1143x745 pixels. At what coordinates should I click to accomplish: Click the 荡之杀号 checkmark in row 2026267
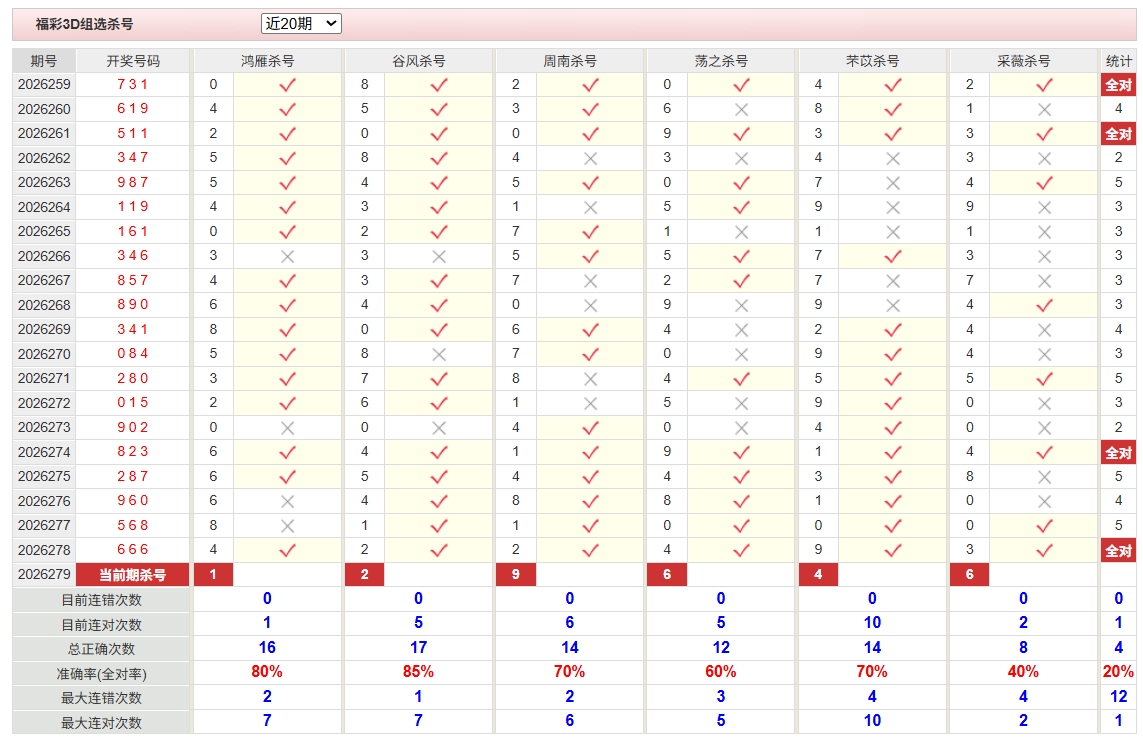click(741, 281)
